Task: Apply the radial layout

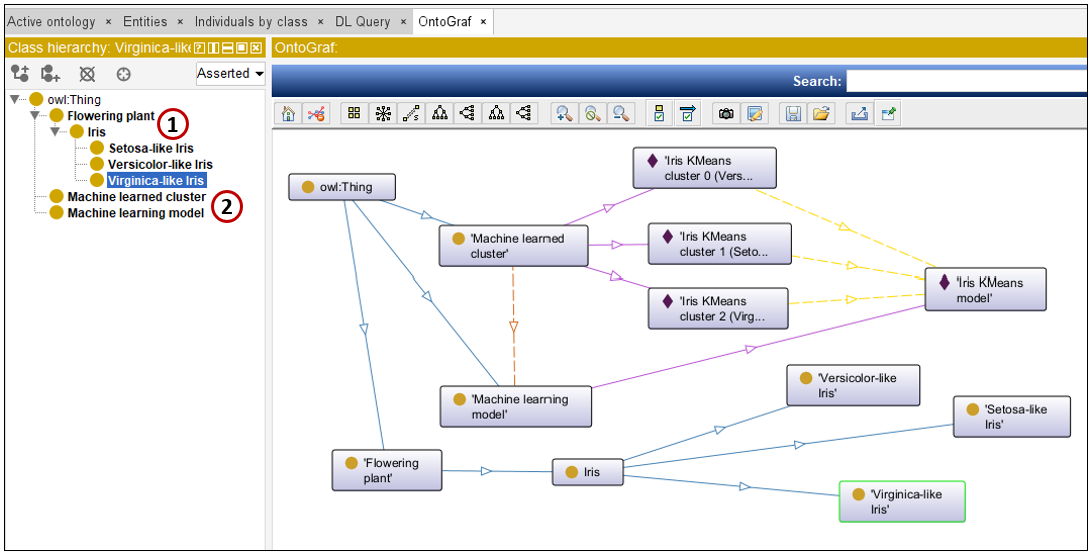Action: tap(382, 114)
